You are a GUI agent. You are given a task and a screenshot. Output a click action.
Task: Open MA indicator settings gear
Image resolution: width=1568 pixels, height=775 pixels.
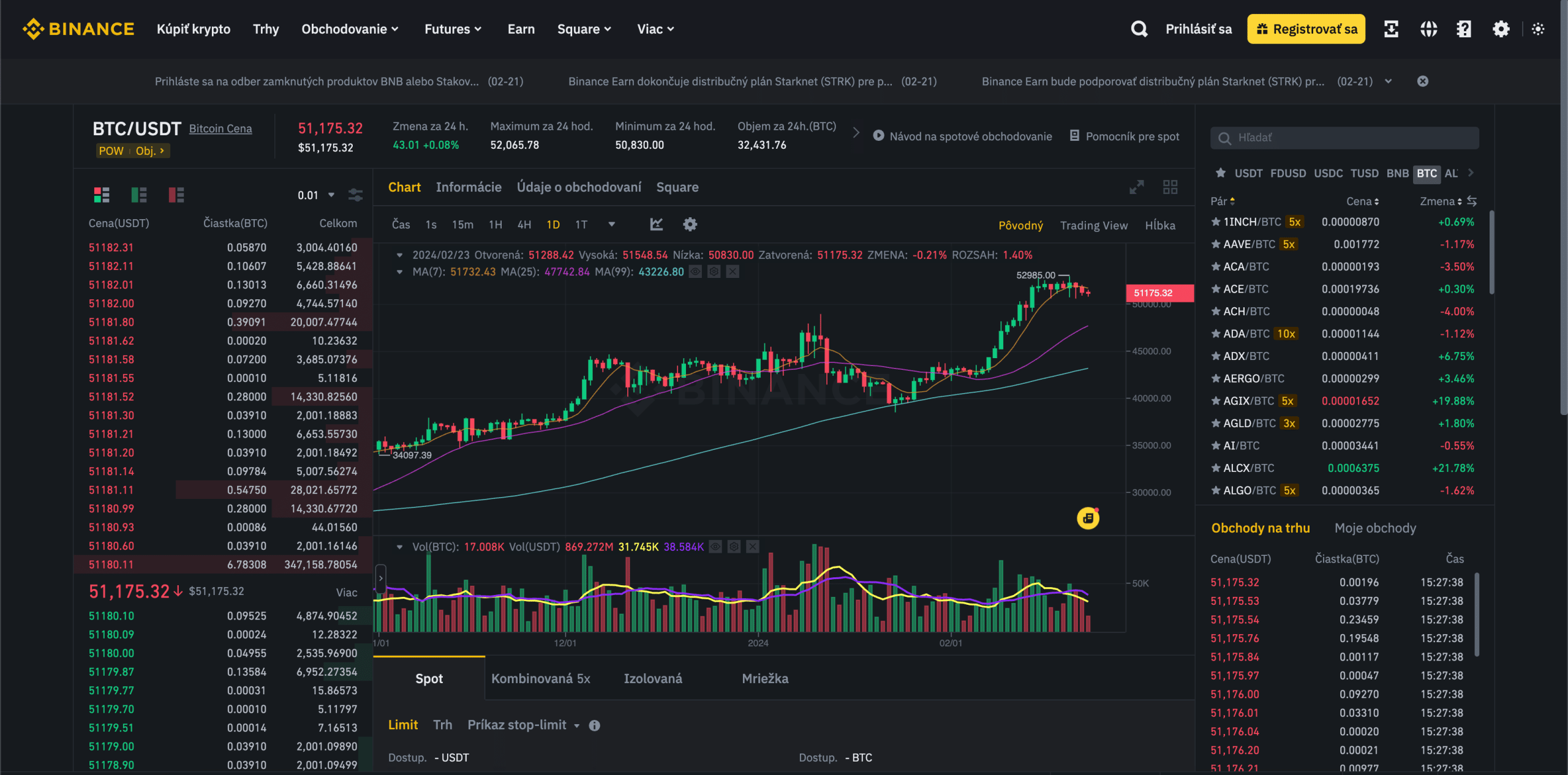[x=714, y=271]
